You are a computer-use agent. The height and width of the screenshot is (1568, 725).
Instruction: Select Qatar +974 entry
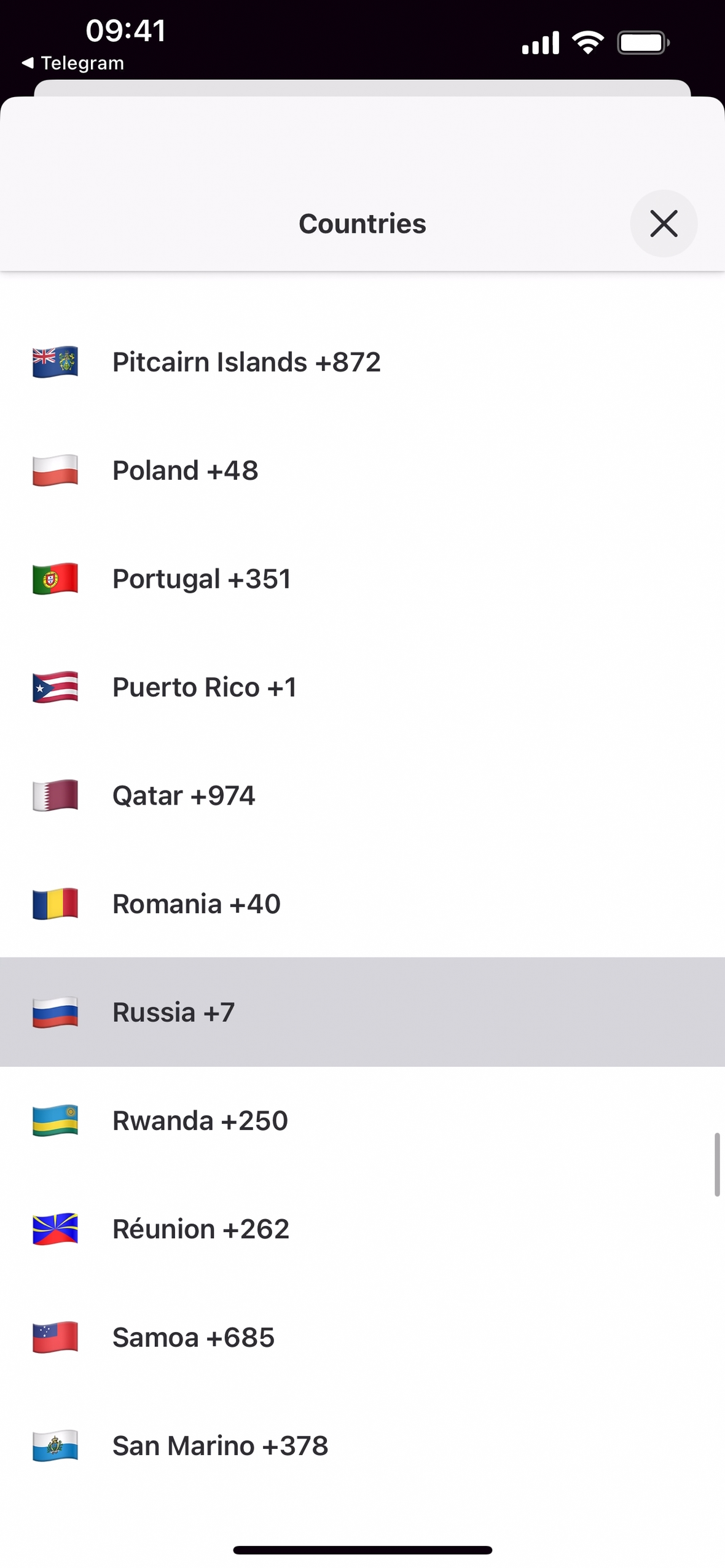click(184, 795)
